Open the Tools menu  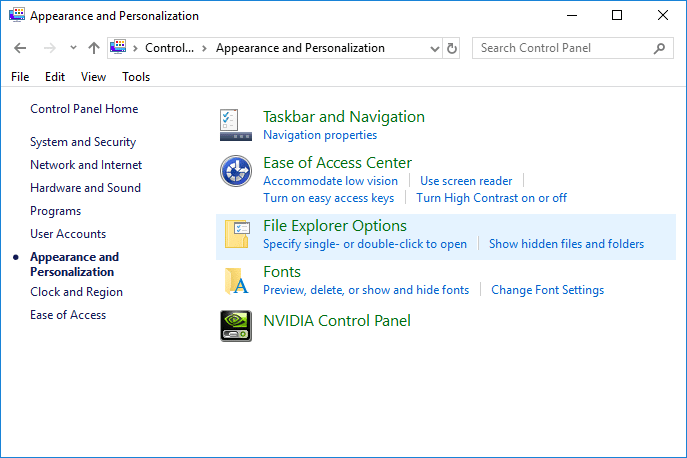(136, 77)
